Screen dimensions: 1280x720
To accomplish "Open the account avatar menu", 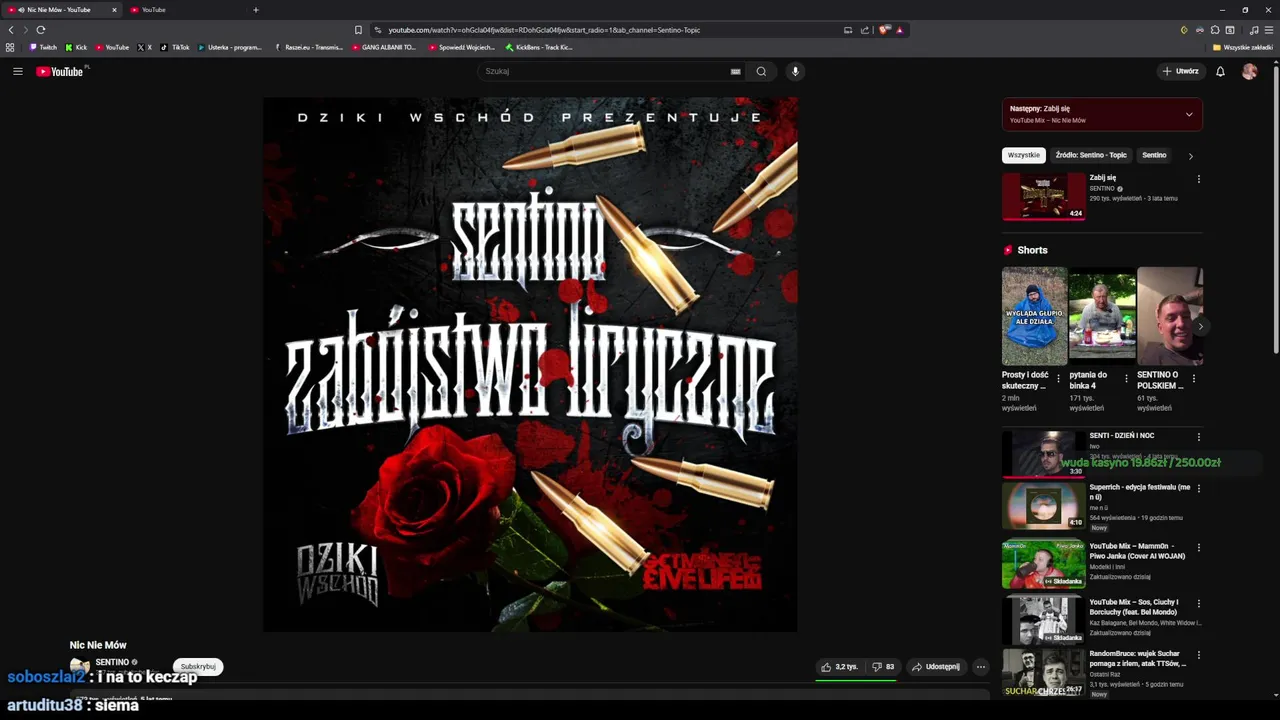I will [x=1249, y=71].
